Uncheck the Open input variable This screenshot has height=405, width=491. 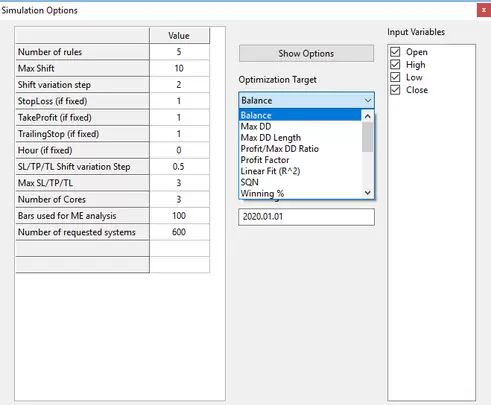[x=395, y=52]
